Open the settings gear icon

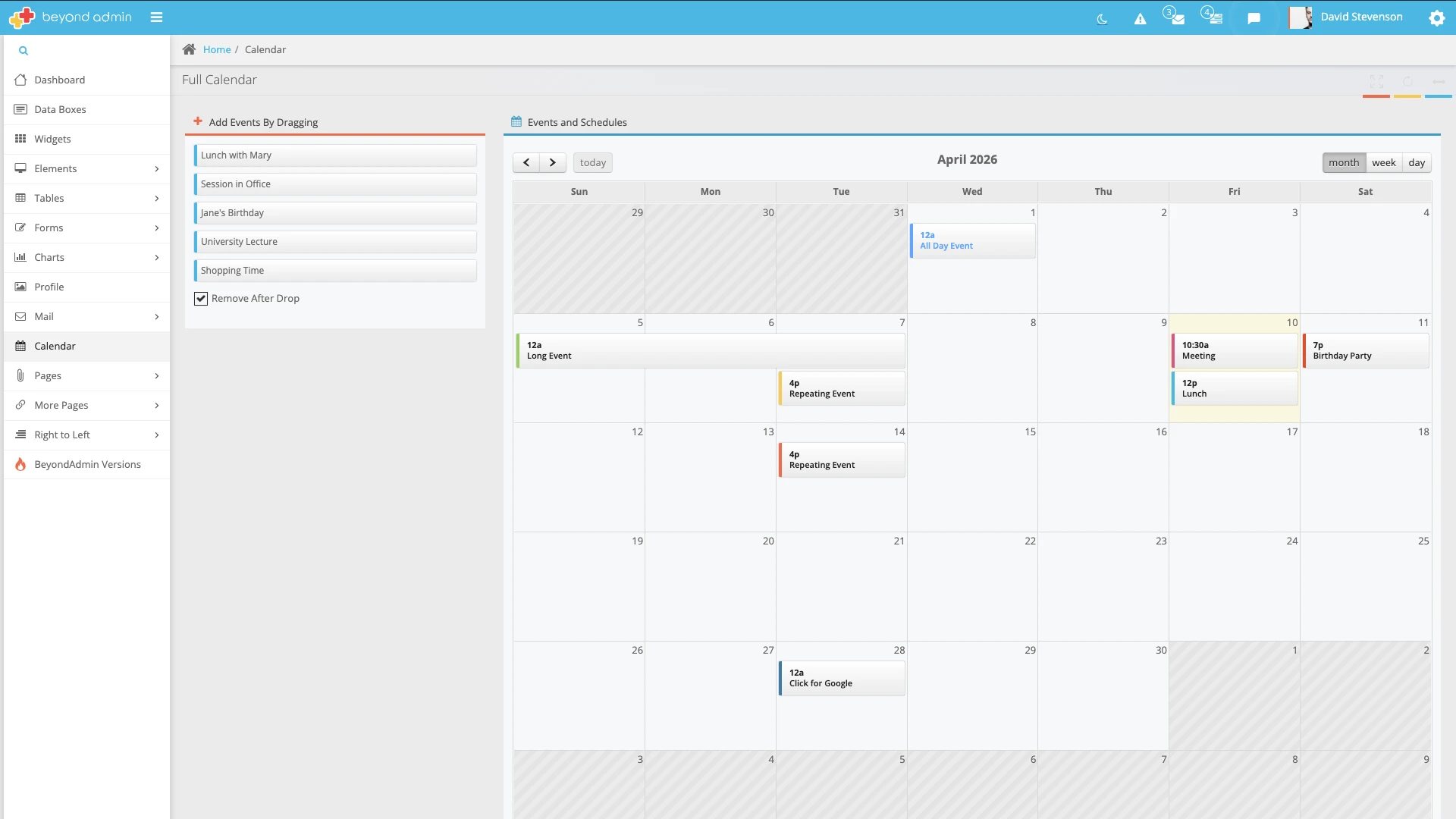[1436, 17]
